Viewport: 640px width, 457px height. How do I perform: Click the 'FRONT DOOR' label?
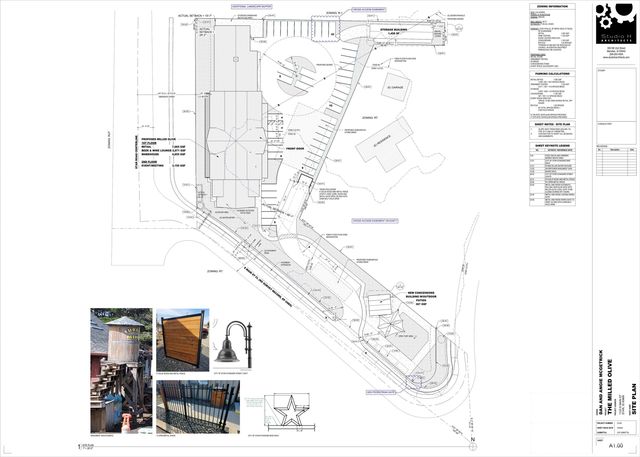pos(293,148)
